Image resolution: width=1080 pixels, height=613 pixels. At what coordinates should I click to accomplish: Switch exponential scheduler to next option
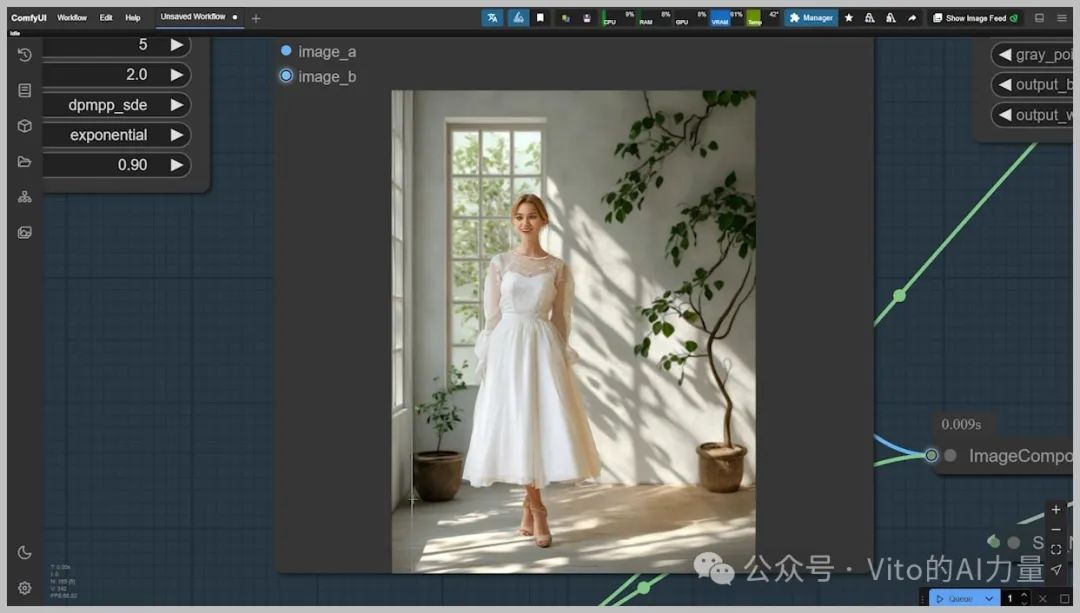[176, 135]
